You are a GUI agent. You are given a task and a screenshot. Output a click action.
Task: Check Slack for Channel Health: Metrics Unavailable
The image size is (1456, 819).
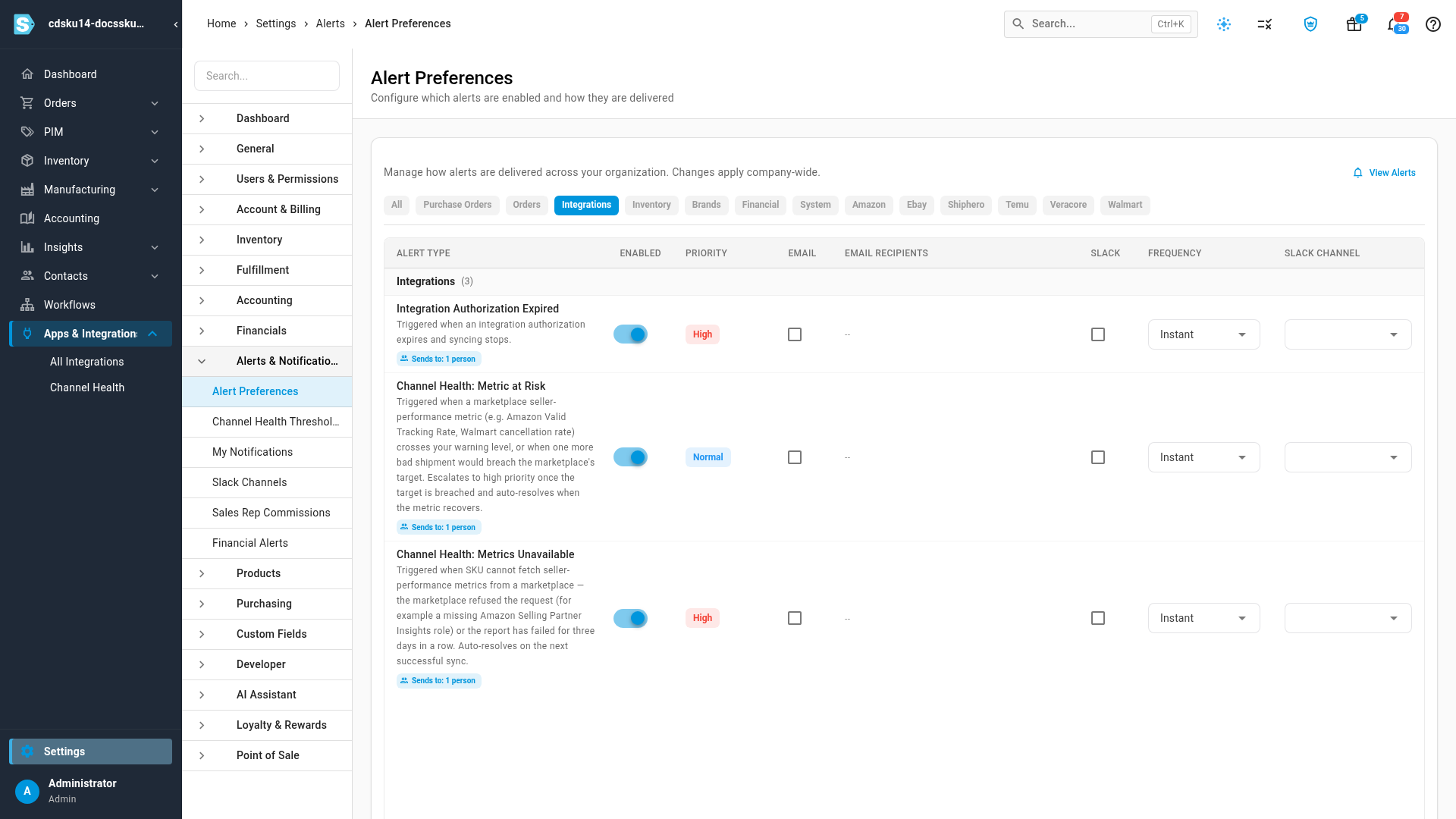(1098, 618)
